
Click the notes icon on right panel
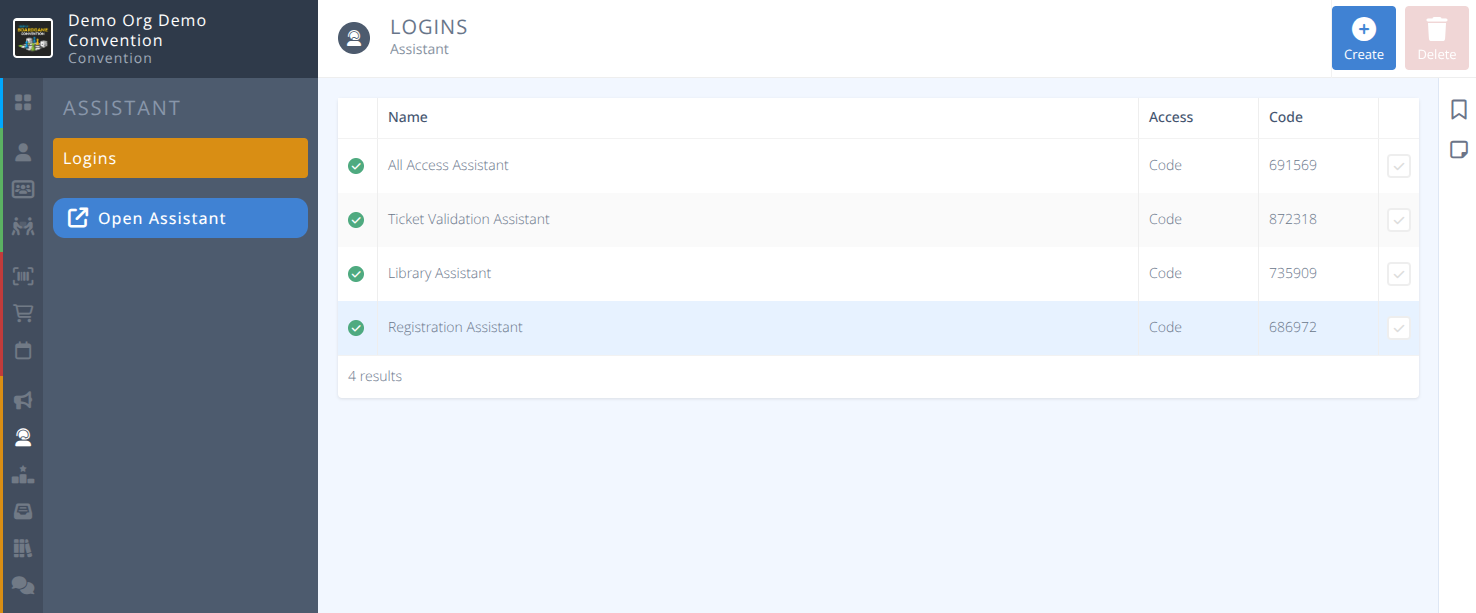(x=1458, y=148)
